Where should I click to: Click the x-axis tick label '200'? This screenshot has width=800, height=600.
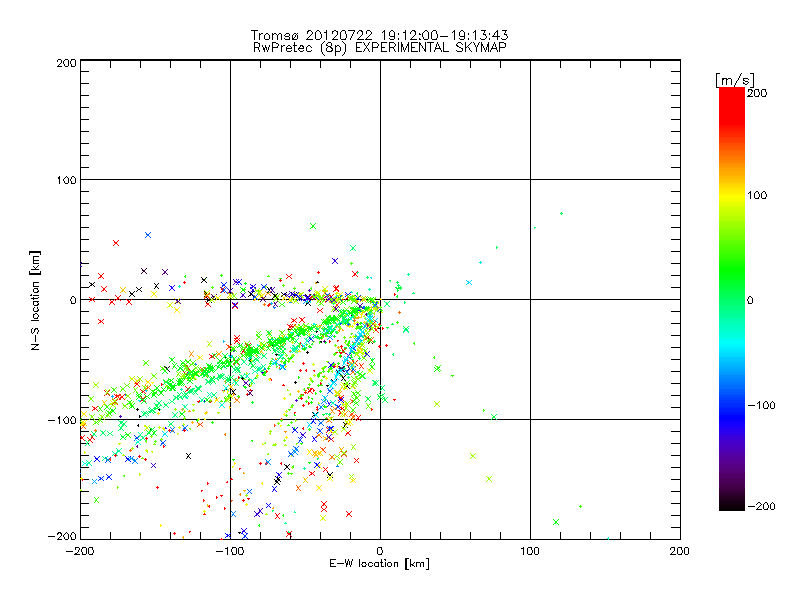(x=680, y=552)
